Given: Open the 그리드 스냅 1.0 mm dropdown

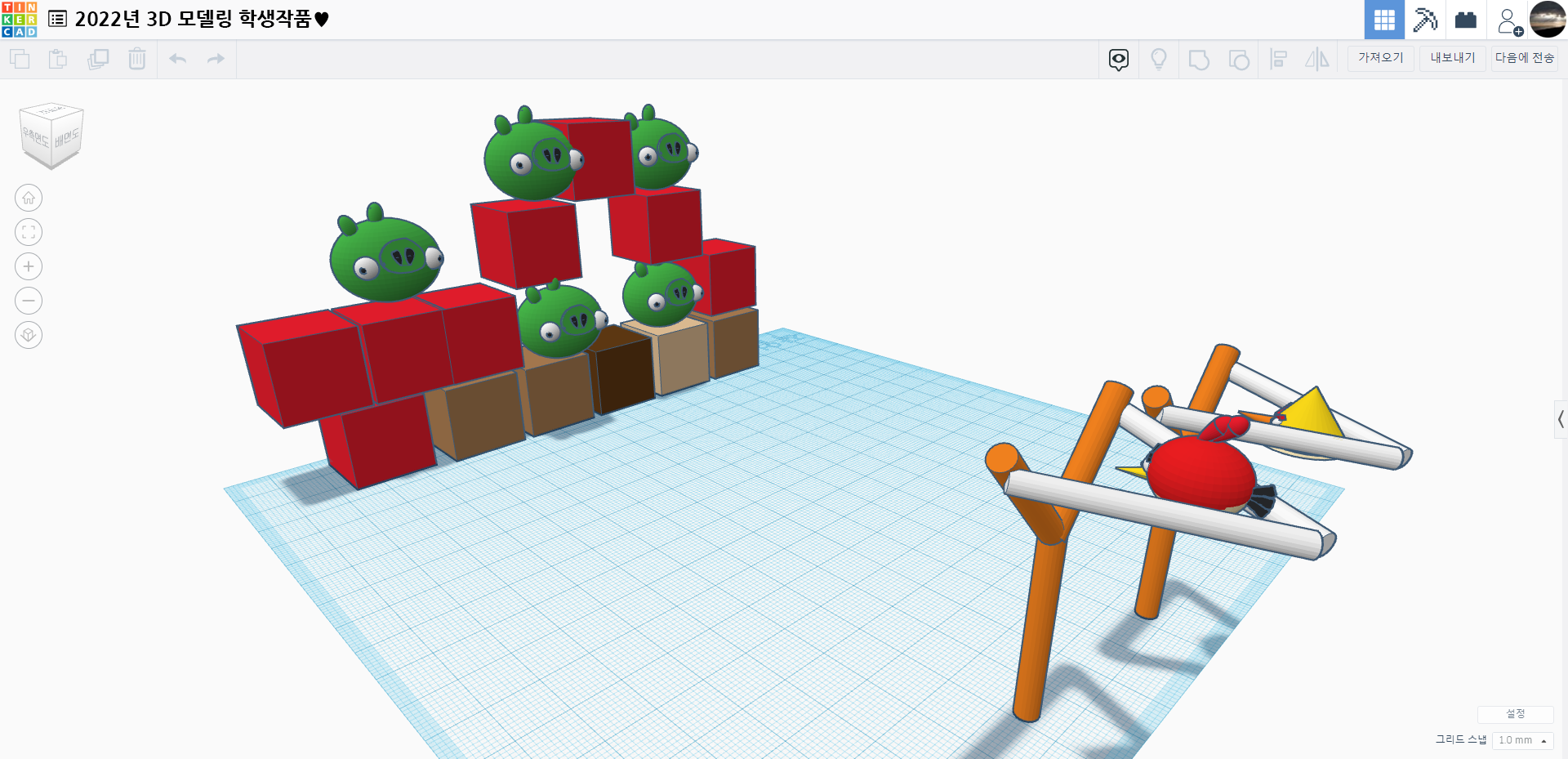Looking at the screenshot, I should (1522, 740).
